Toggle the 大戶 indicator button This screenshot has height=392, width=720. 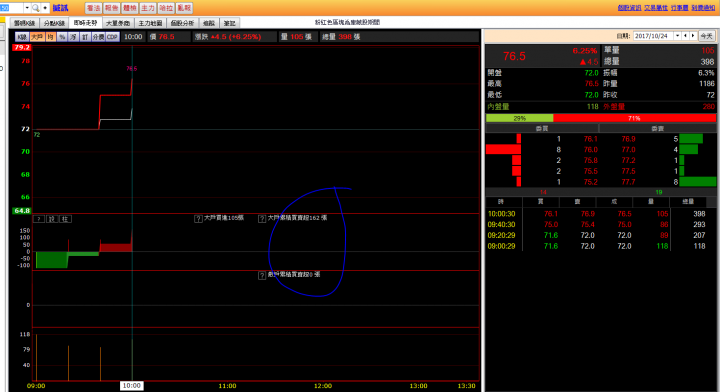[37, 37]
